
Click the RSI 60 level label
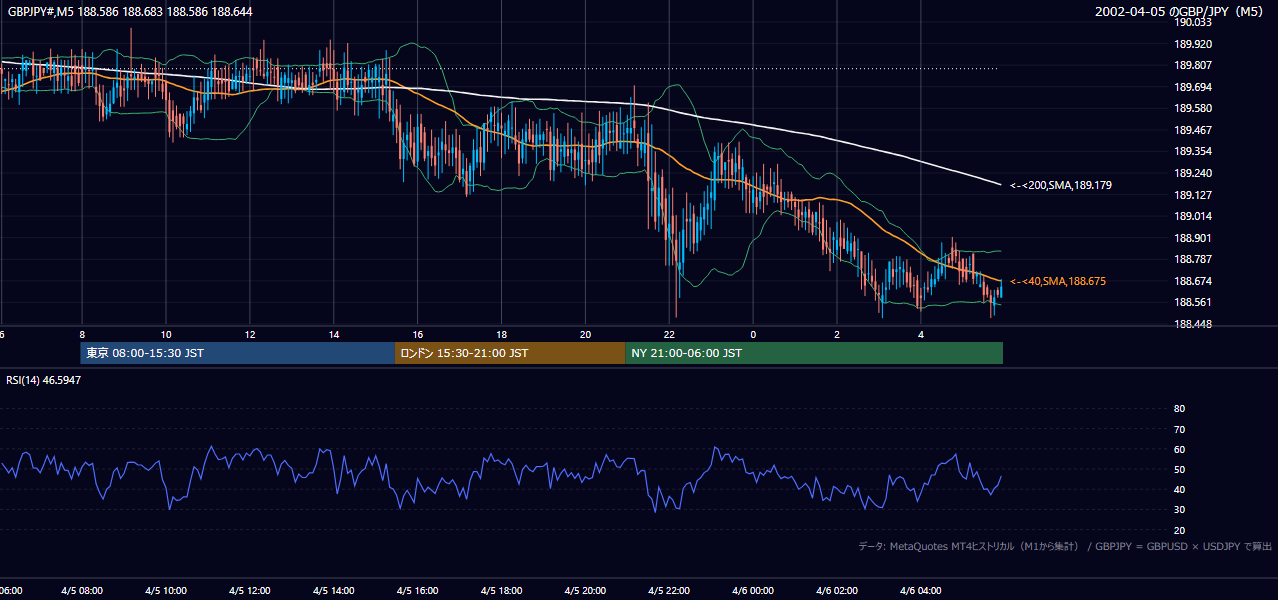(1179, 449)
